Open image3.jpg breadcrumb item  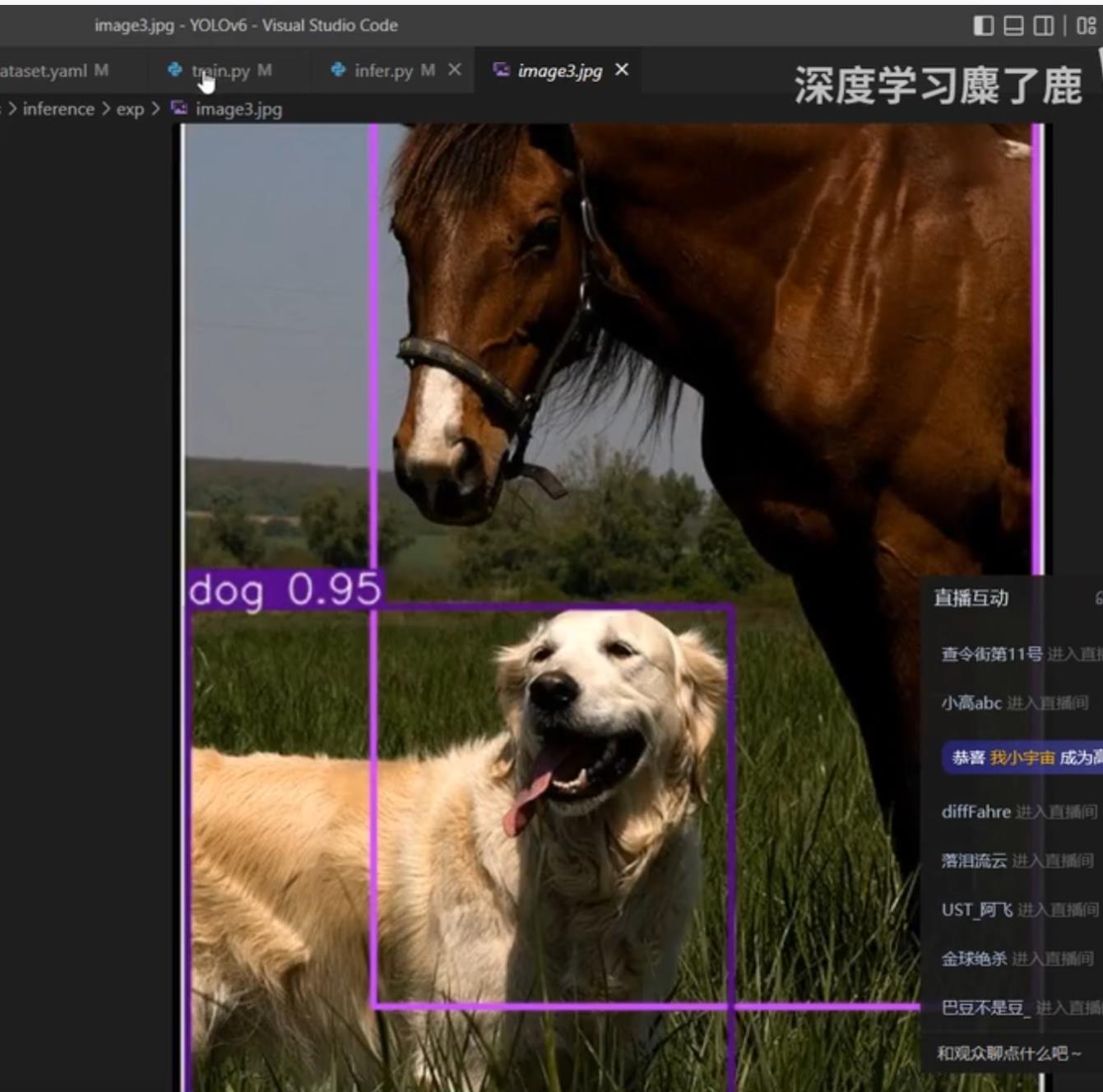(239, 109)
